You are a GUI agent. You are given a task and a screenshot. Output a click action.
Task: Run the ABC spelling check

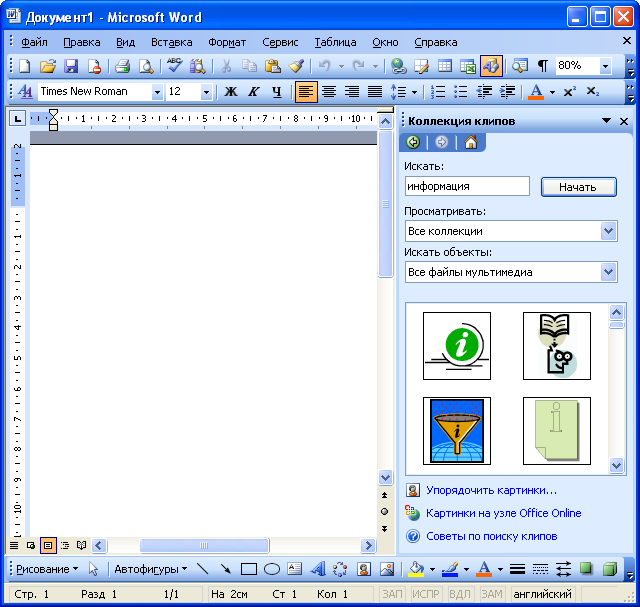[175, 66]
